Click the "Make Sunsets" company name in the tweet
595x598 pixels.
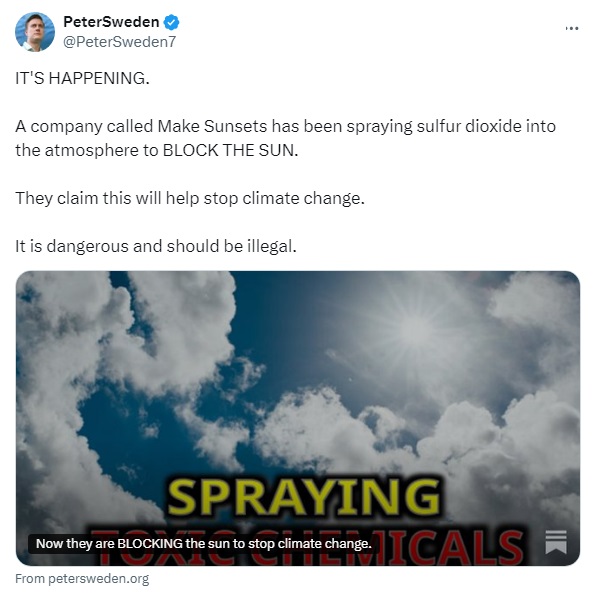pyautogui.click(x=212, y=126)
